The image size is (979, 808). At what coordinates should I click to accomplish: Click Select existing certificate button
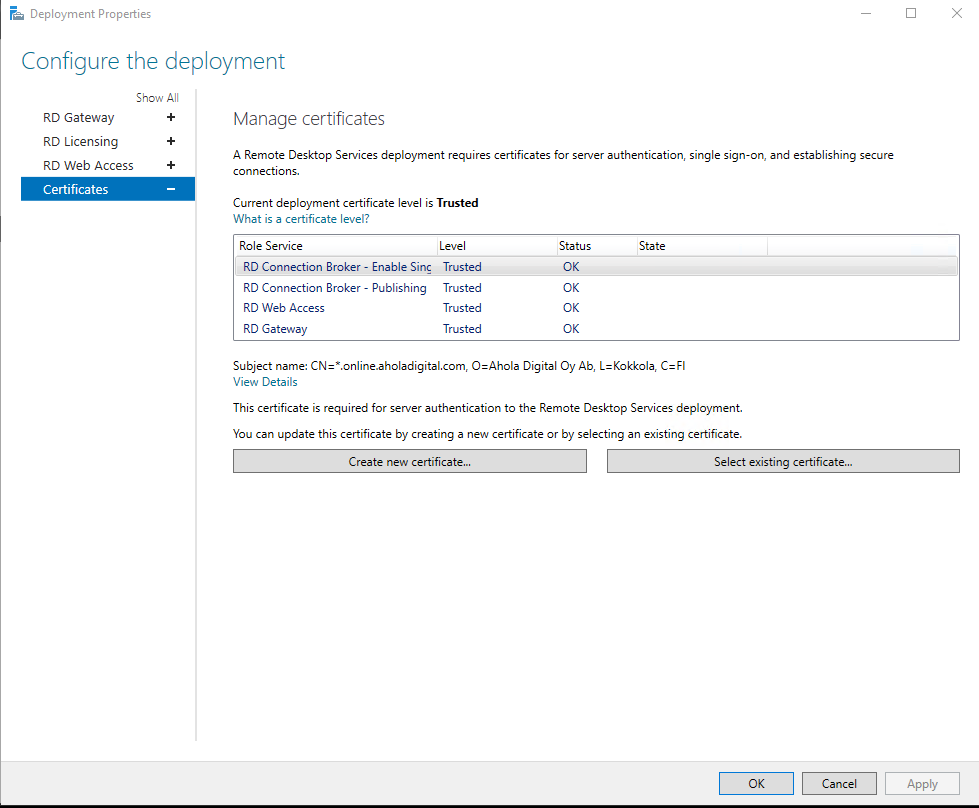783,461
